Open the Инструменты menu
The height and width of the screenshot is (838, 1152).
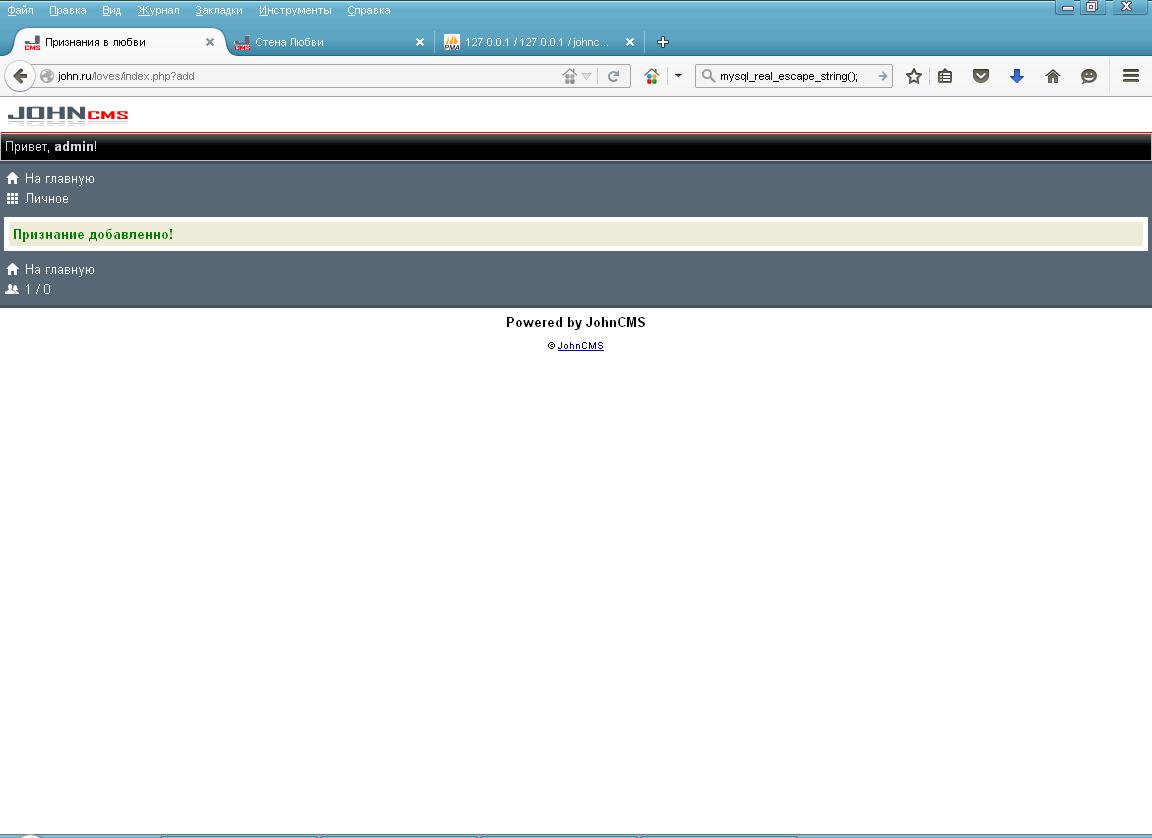(x=295, y=10)
